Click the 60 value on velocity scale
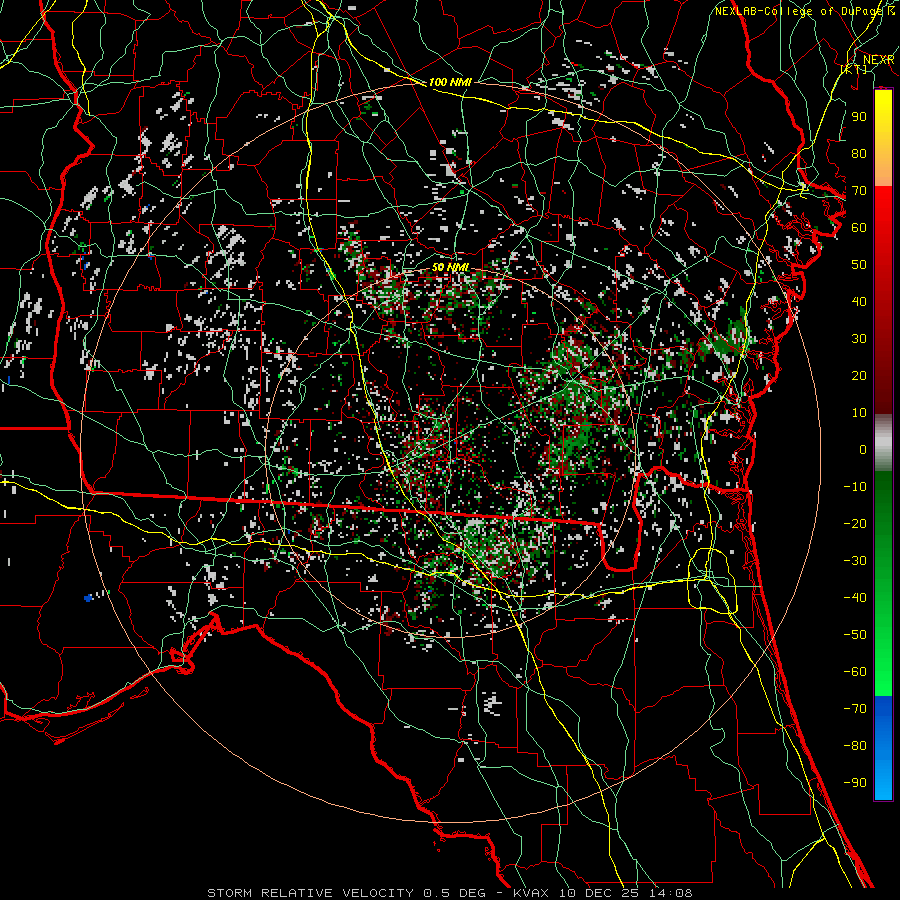900x900 pixels. coord(859,227)
